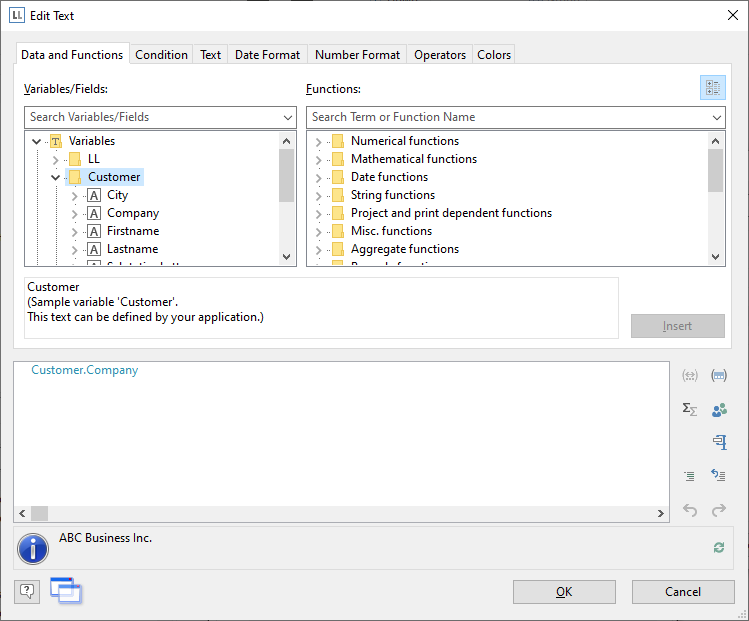The width and height of the screenshot is (749, 621).
Task: Click the editor's horizontal scrollbar thumb
Action: [39, 513]
